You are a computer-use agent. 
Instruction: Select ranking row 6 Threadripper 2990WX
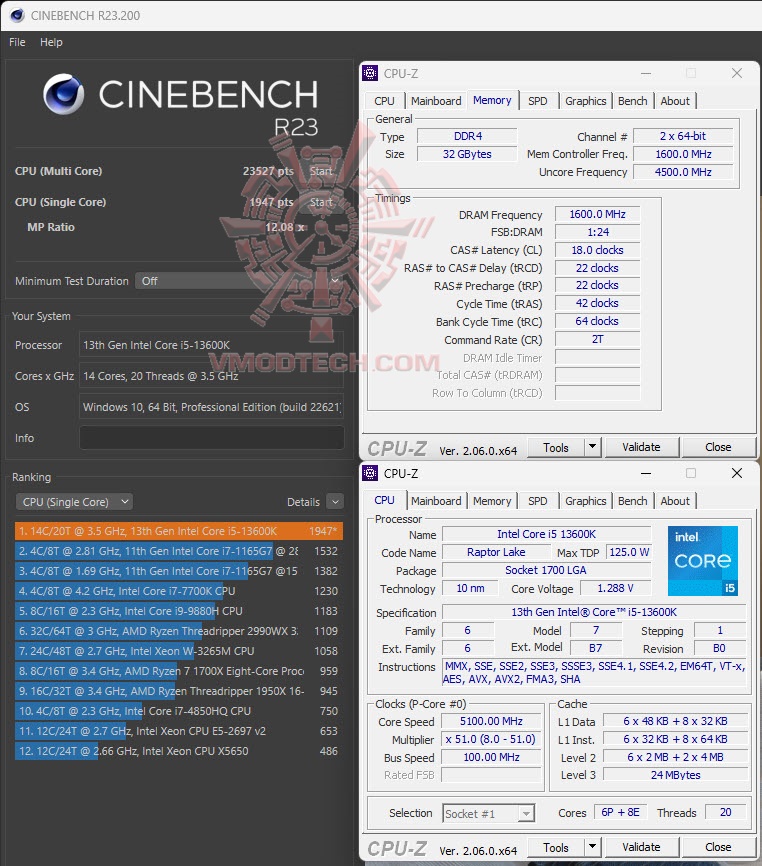(x=179, y=631)
